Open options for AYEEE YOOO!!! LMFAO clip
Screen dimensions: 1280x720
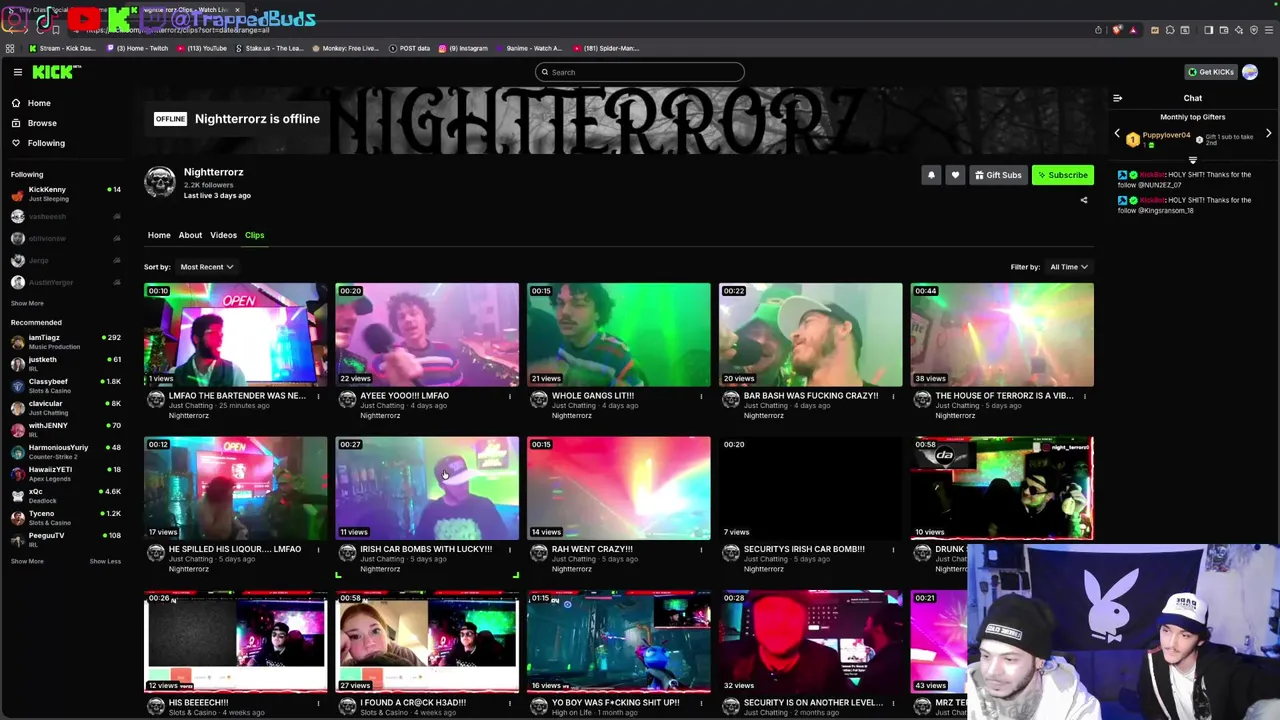(x=509, y=396)
